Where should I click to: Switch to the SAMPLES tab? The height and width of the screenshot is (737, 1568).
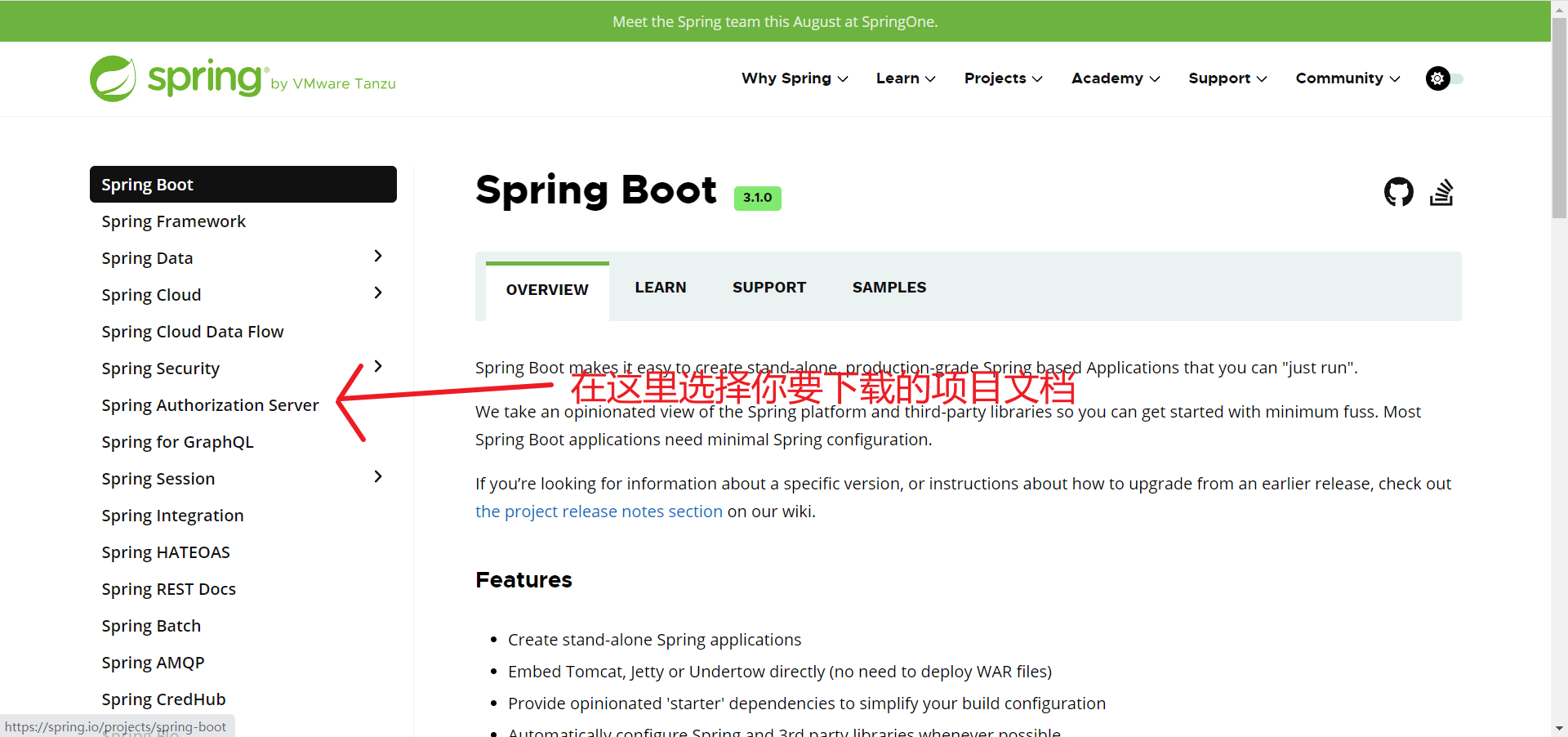(889, 288)
